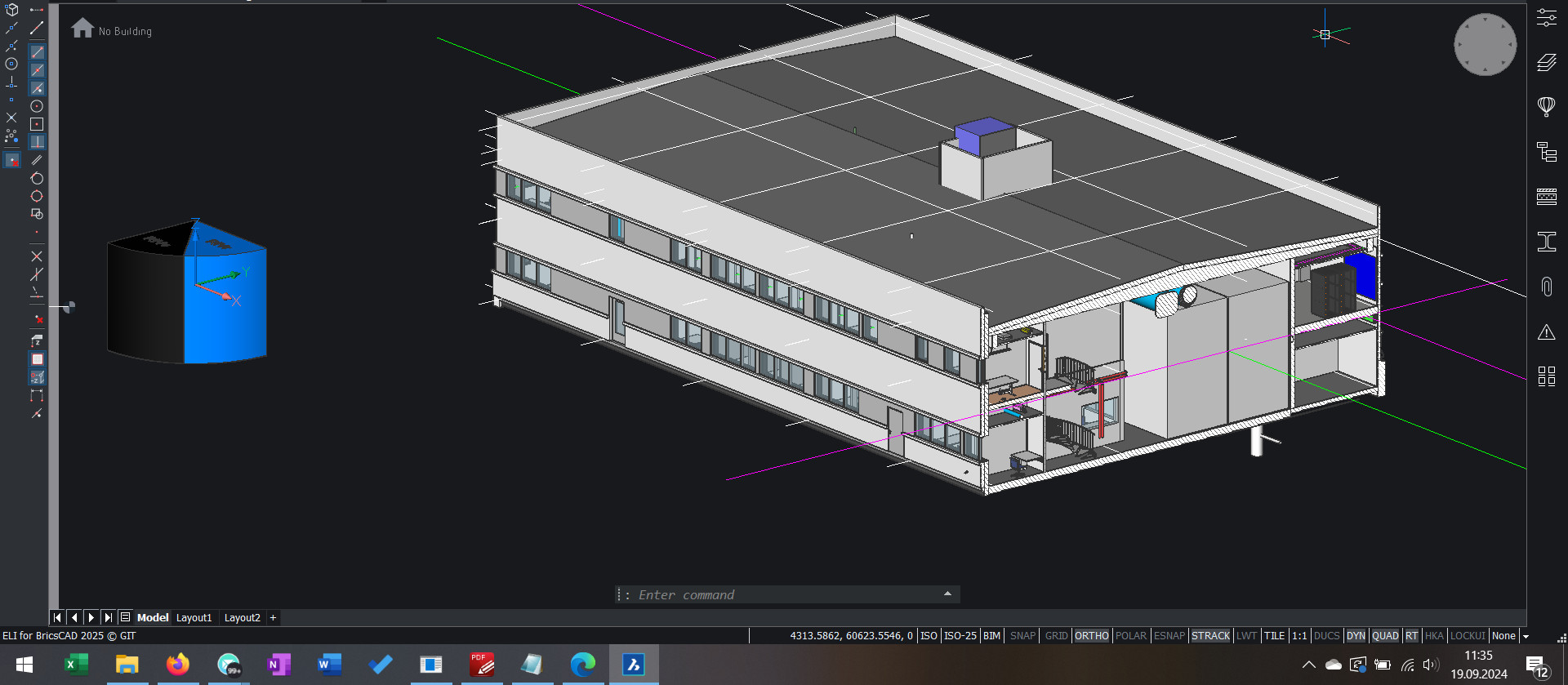Open the 1:1 annotation scale field
This screenshot has height=685, width=1568.
(1298, 635)
